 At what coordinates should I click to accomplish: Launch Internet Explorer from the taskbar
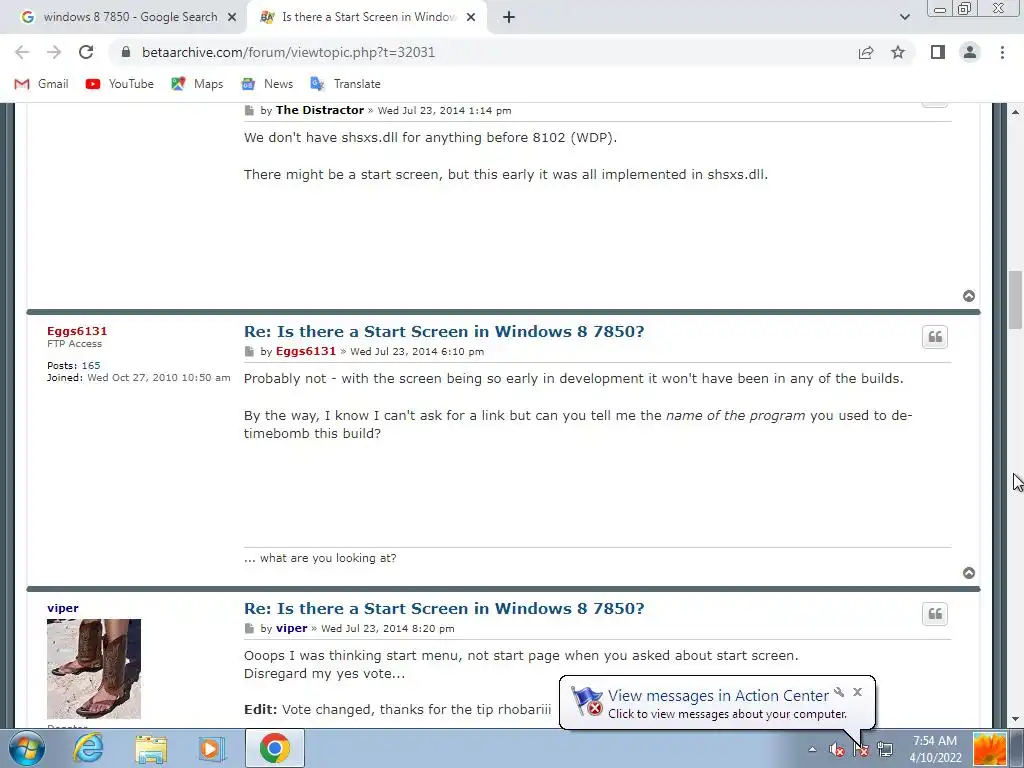[x=88, y=748]
